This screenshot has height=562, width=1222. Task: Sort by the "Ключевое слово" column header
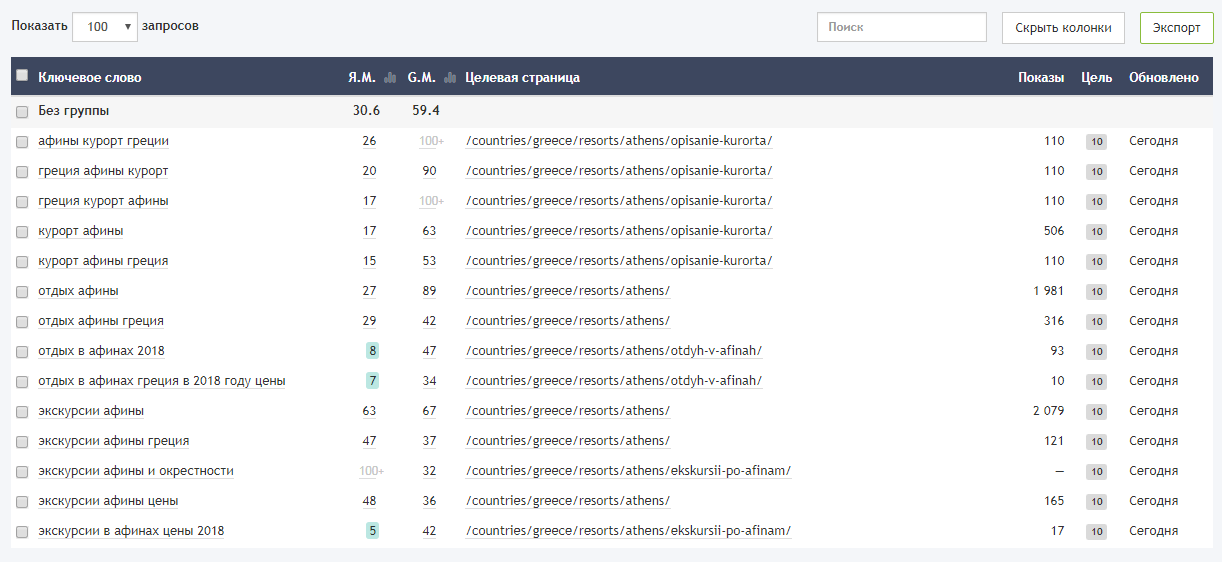point(90,78)
